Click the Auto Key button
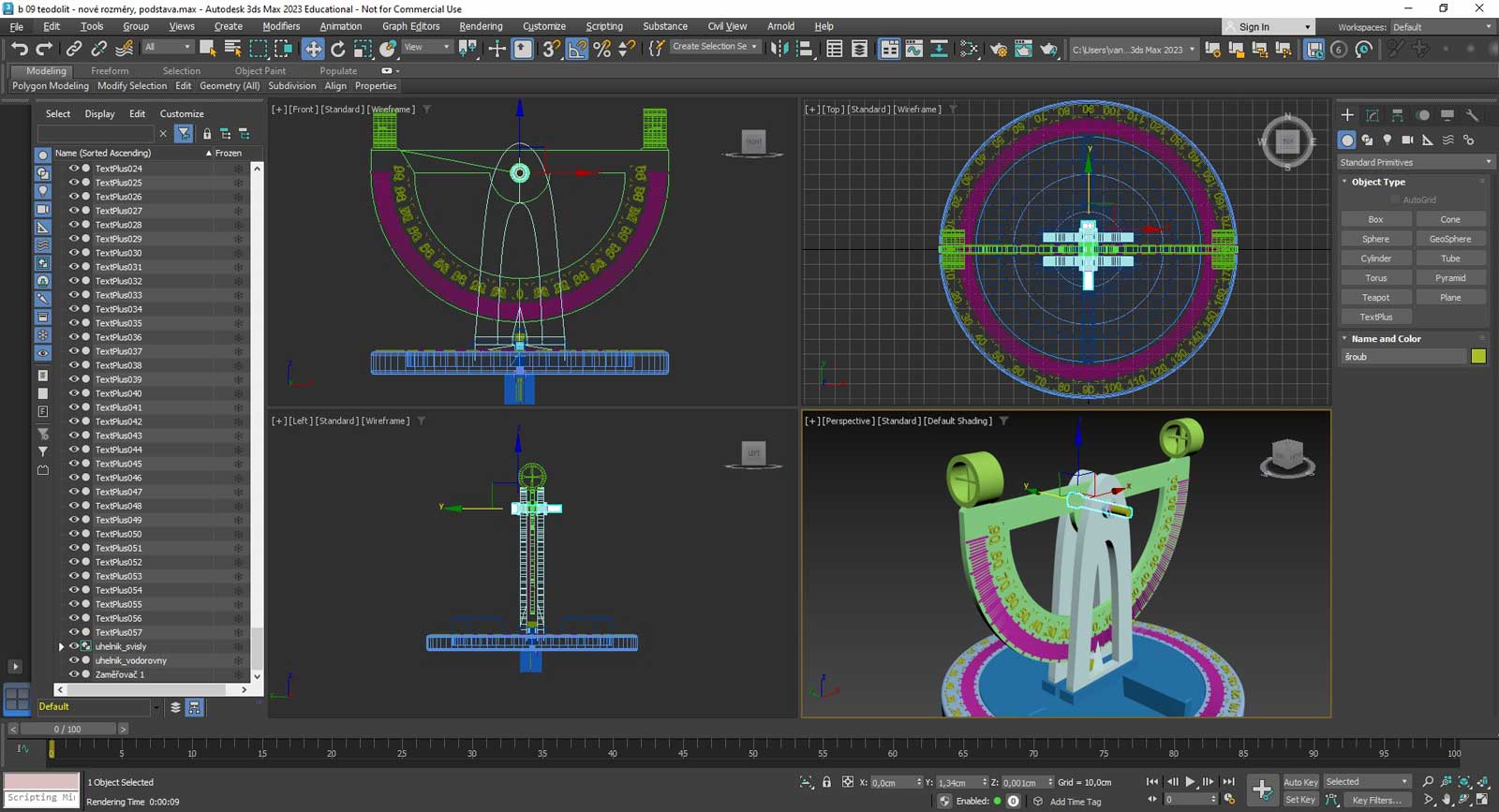The image size is (1499, 812). (x=1299, y=782)
